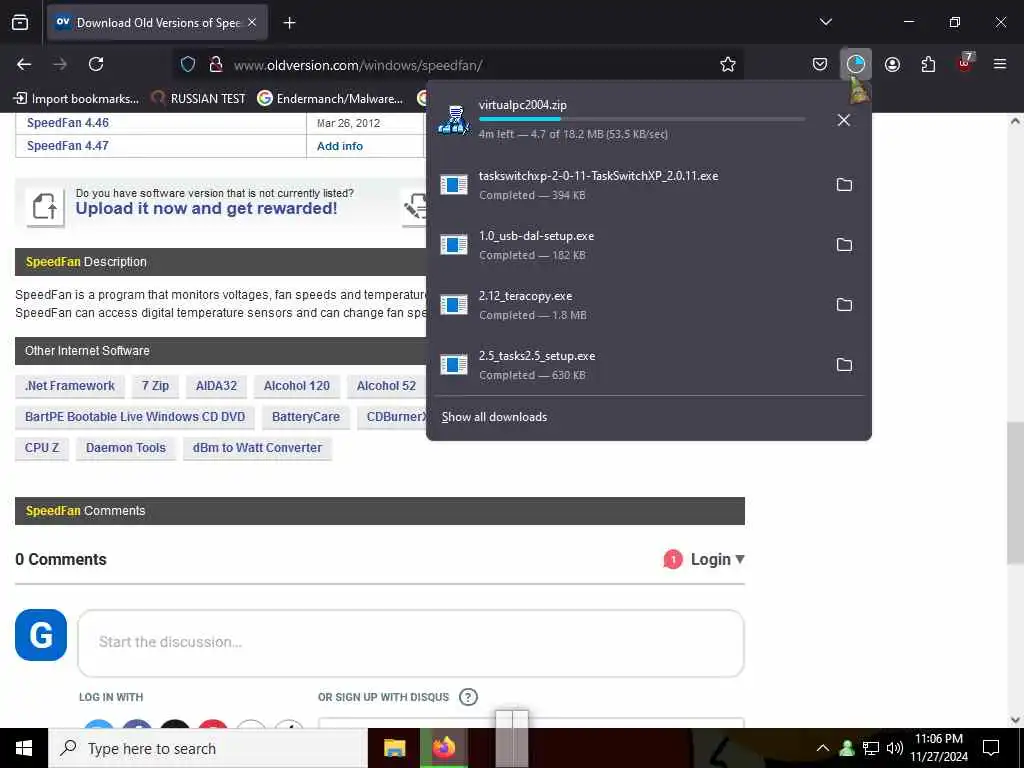Click Firefox icon in taskbar

click(444, 748)
